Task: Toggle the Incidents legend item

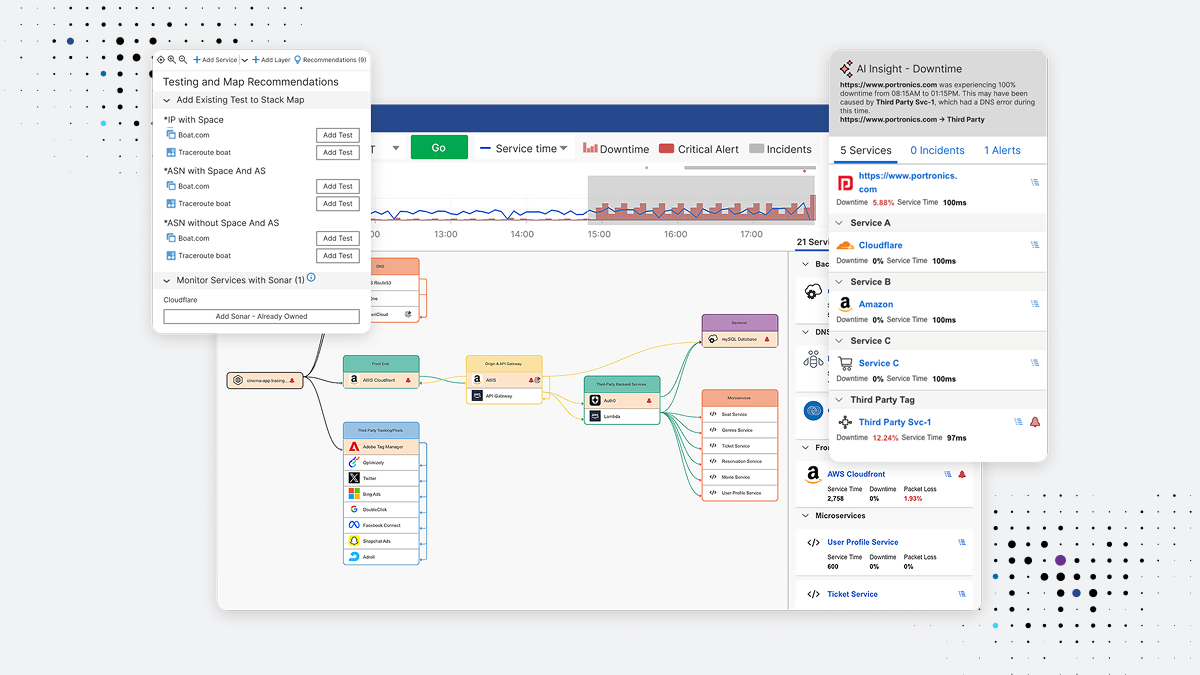Action: pyautogui.click(x=780, y=149)
